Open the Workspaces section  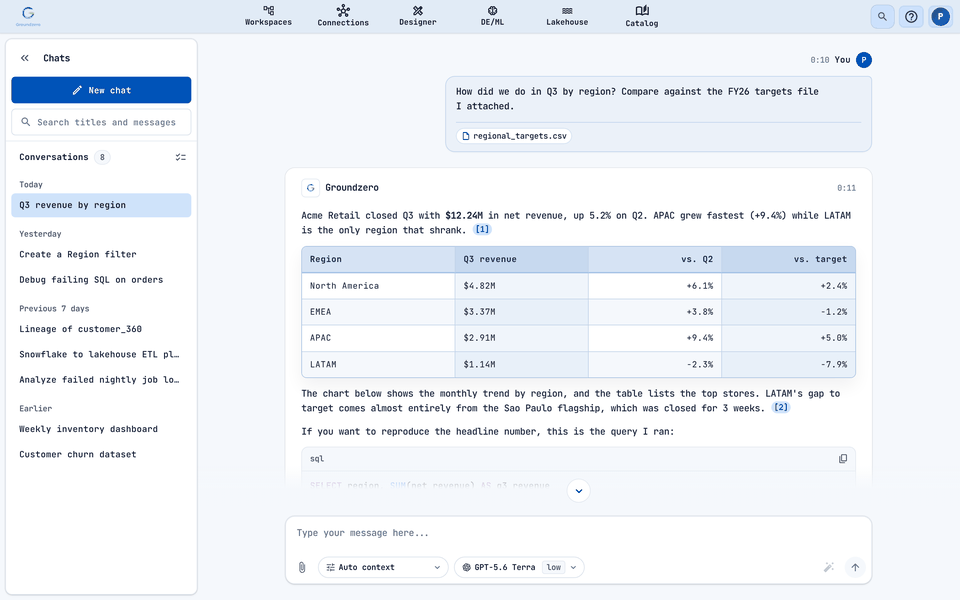pos(268,16)
